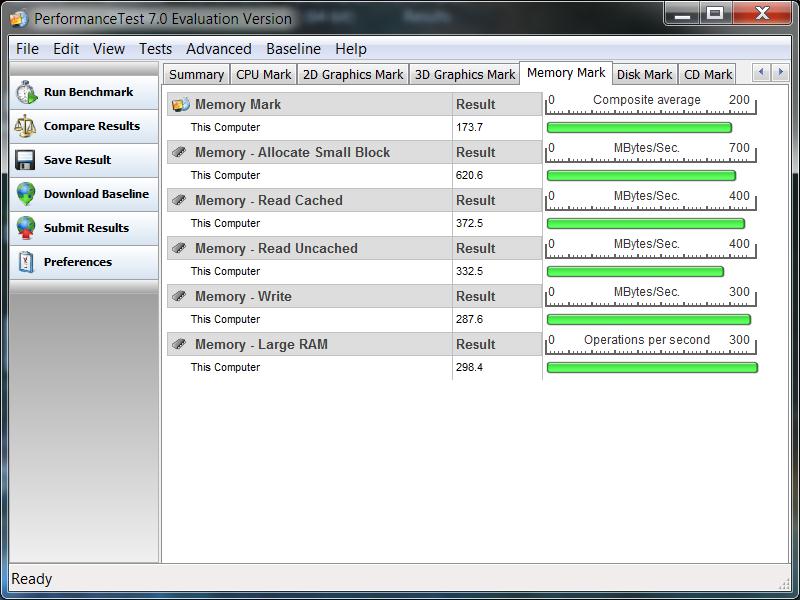Click the Save Result floppy disk icon
This screenshot has width=800, height=600.
coord(25,160)
